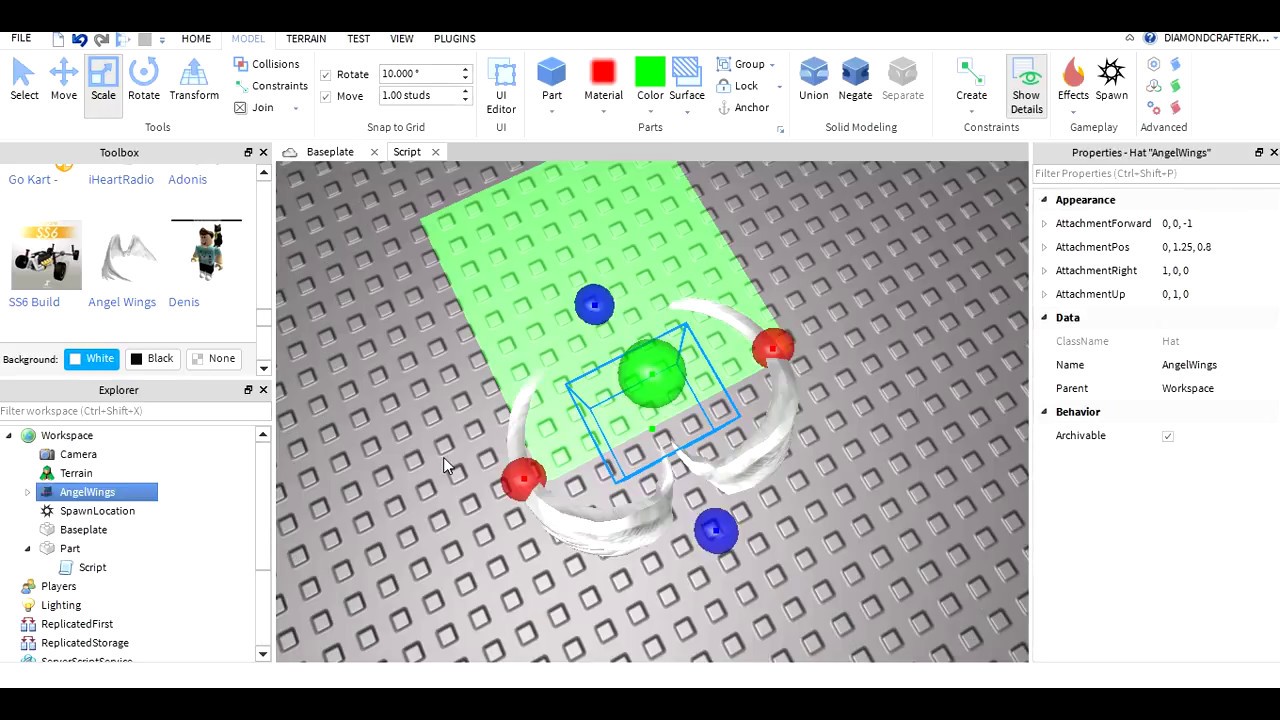Screen dimensions: 1280x720
Task: Set toolbox background to Black
Action: point(151,359)
